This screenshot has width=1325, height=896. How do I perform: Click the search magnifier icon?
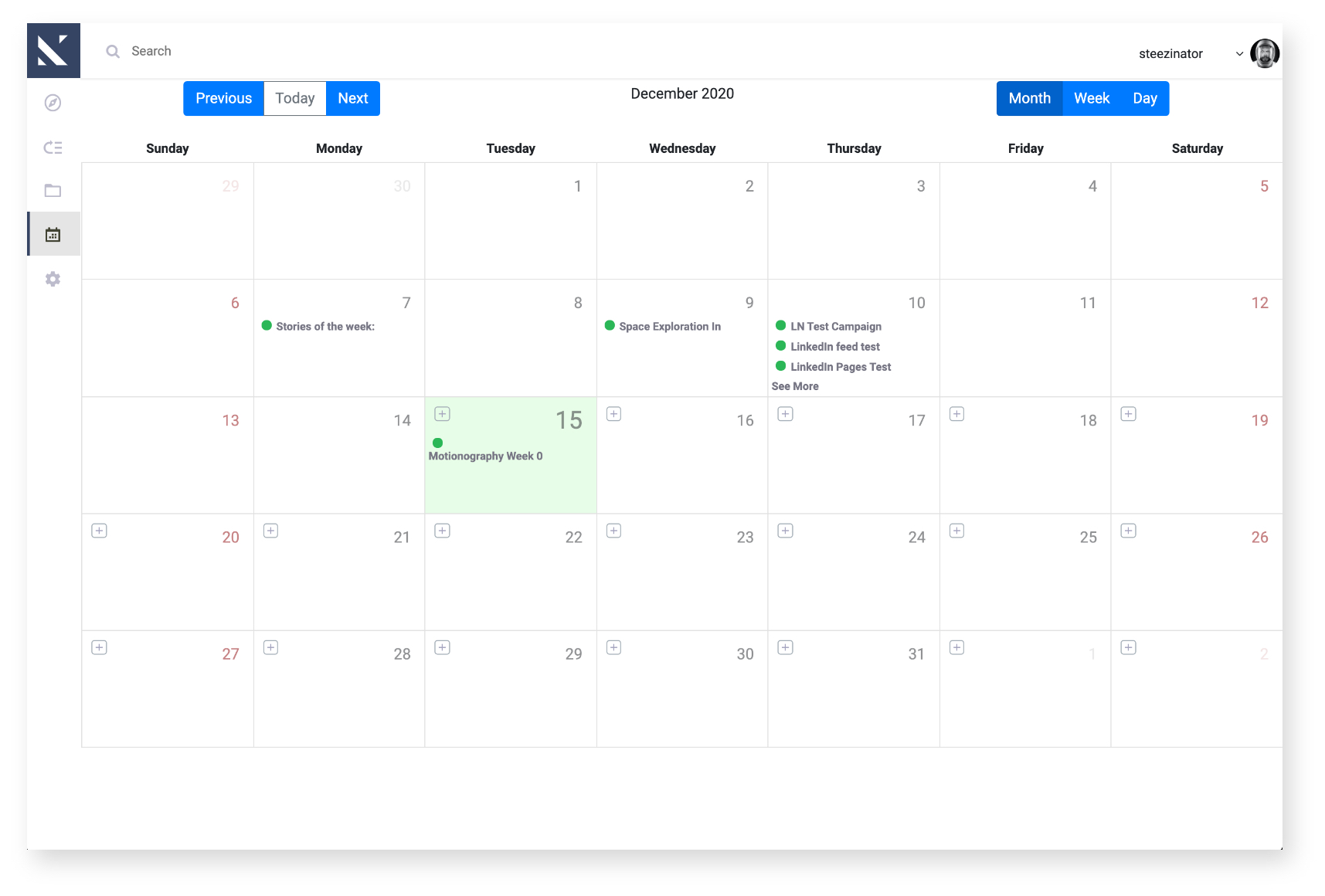pos(113,51)
